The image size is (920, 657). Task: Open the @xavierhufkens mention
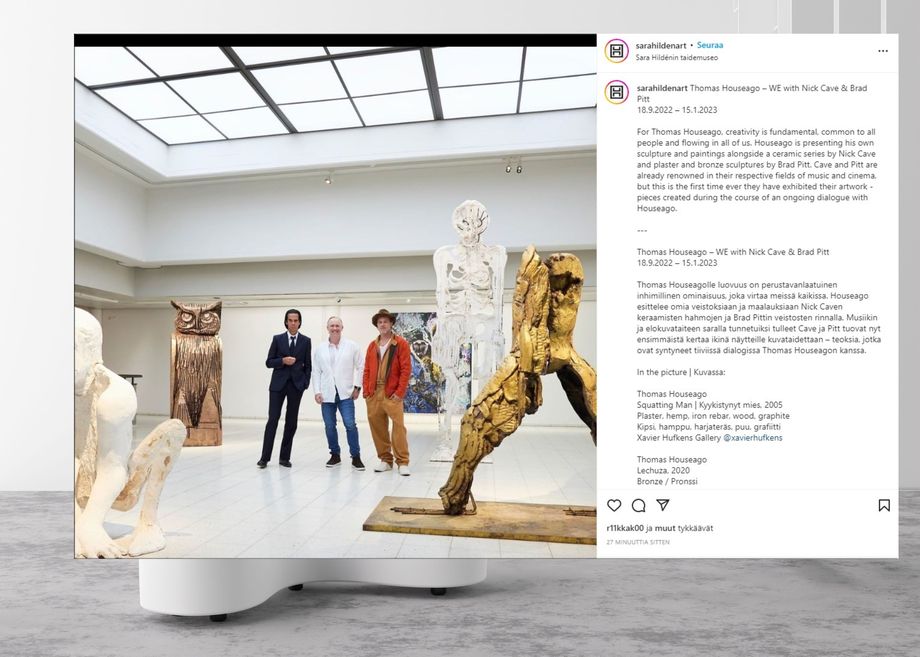coord(753,438)
